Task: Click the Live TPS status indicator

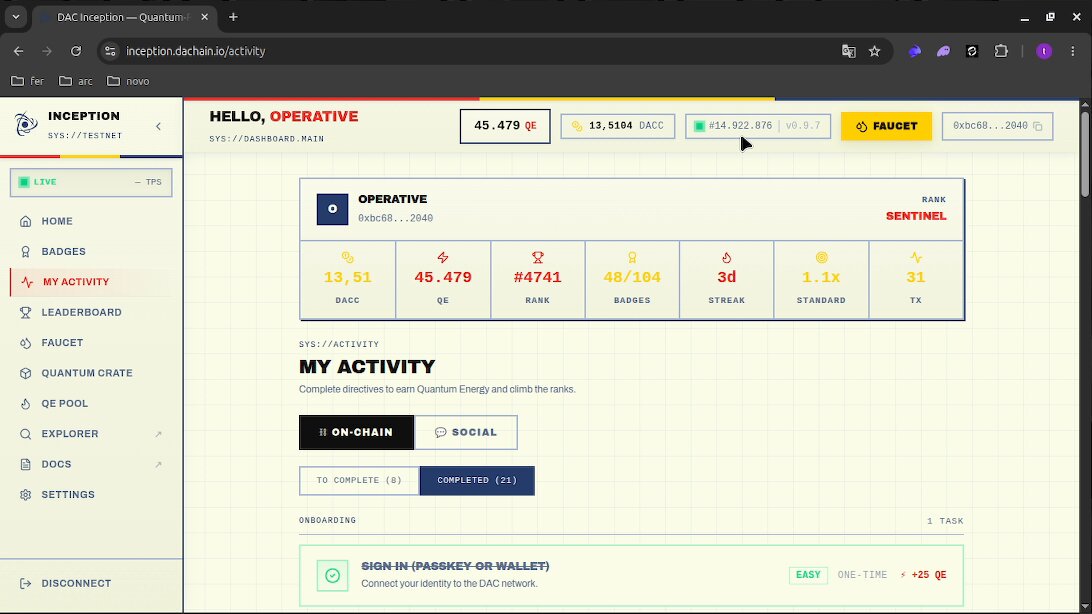Action: click(x=91, y=182)
